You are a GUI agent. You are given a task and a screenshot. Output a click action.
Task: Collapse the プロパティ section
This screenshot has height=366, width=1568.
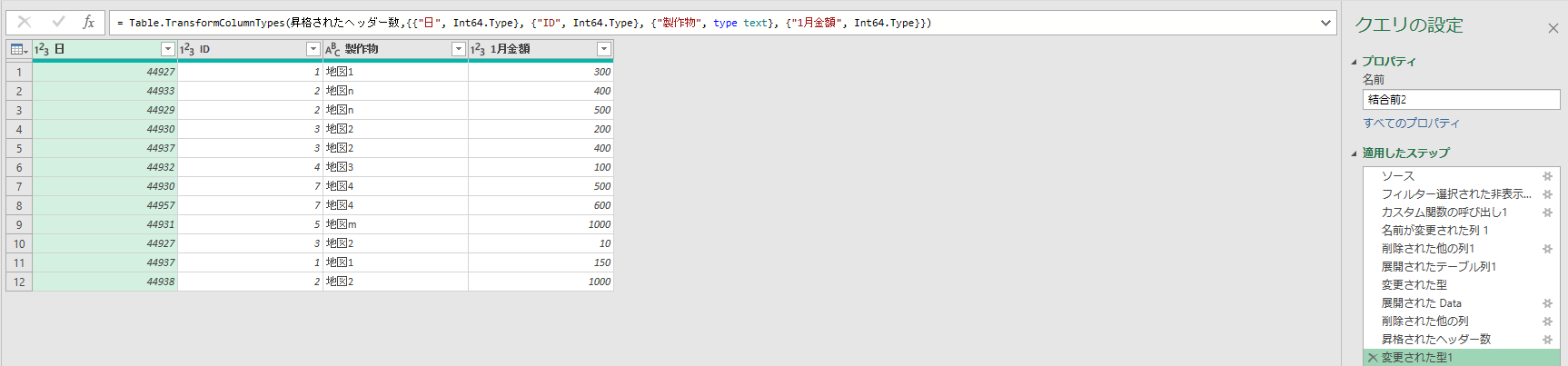point(1354,62)
